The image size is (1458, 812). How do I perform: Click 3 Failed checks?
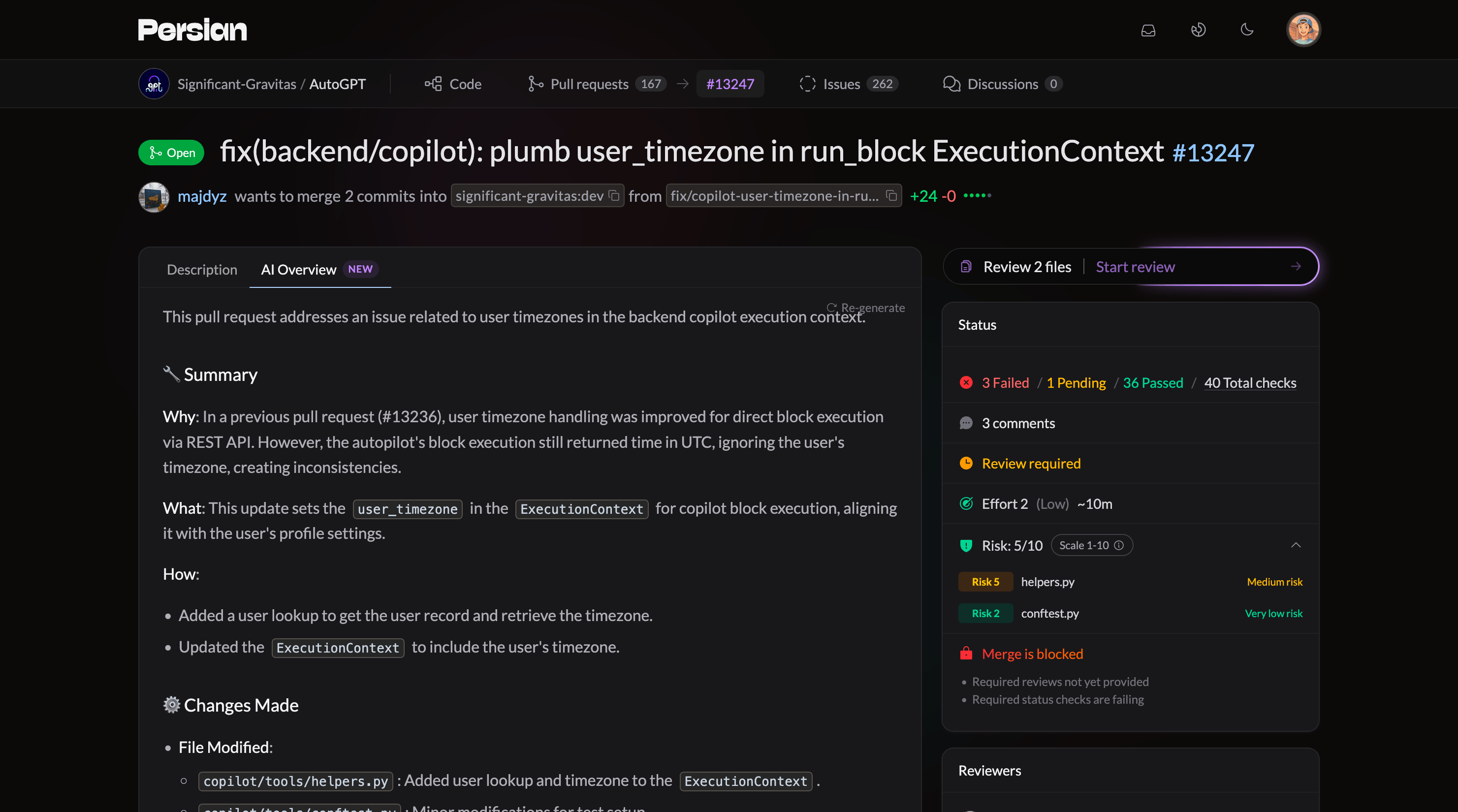[1005, 382]
